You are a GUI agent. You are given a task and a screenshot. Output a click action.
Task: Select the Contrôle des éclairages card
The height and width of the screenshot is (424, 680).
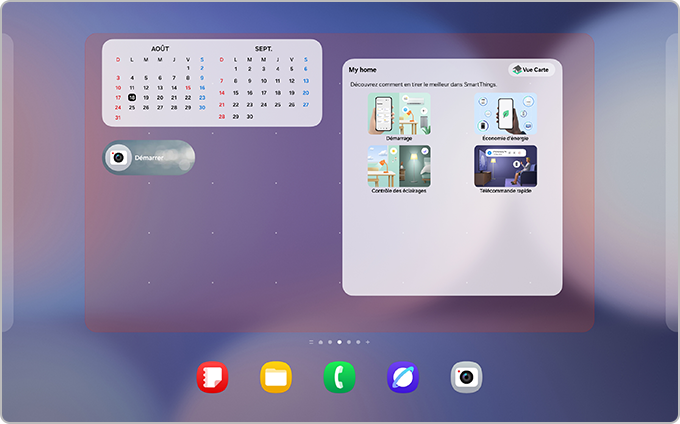click(x=398, y=168)
